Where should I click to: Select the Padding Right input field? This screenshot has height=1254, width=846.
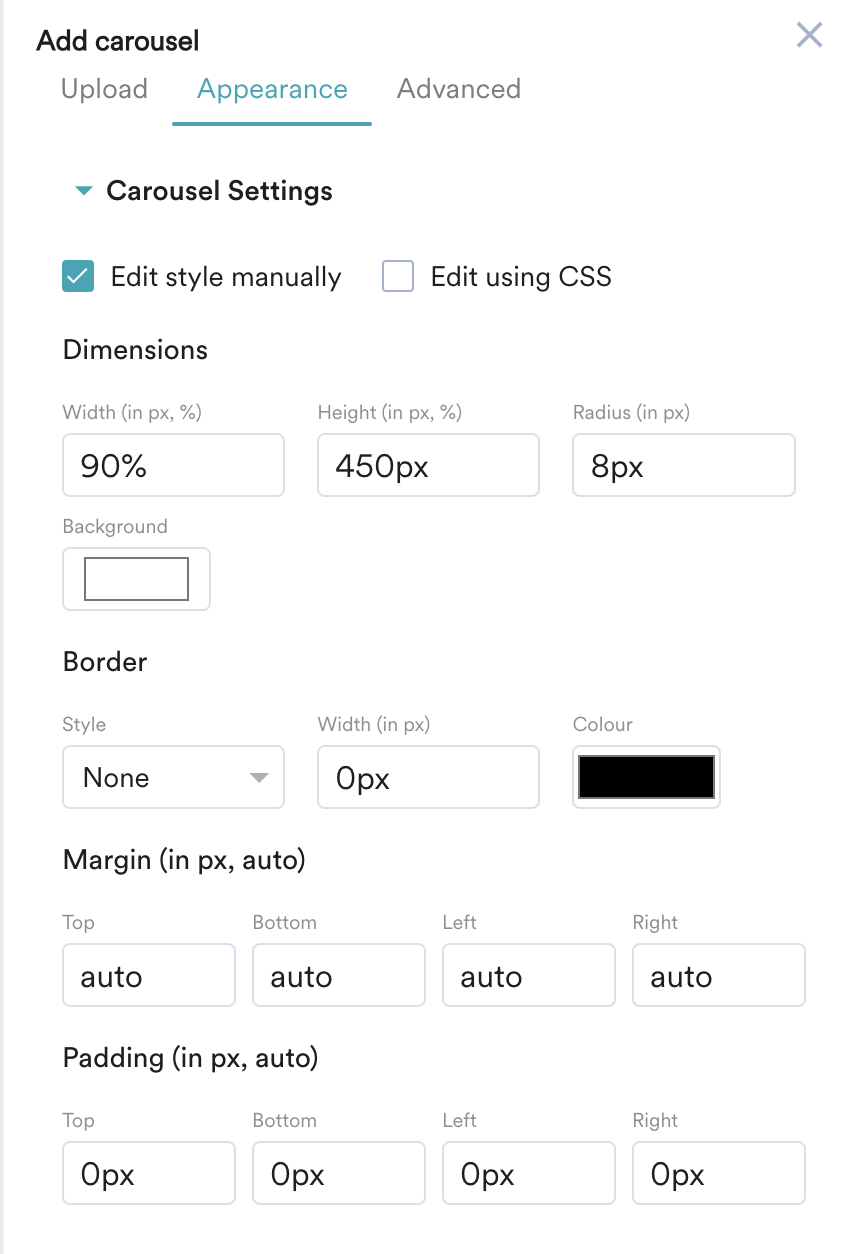pyautogui.click(x=718, y=1173)
